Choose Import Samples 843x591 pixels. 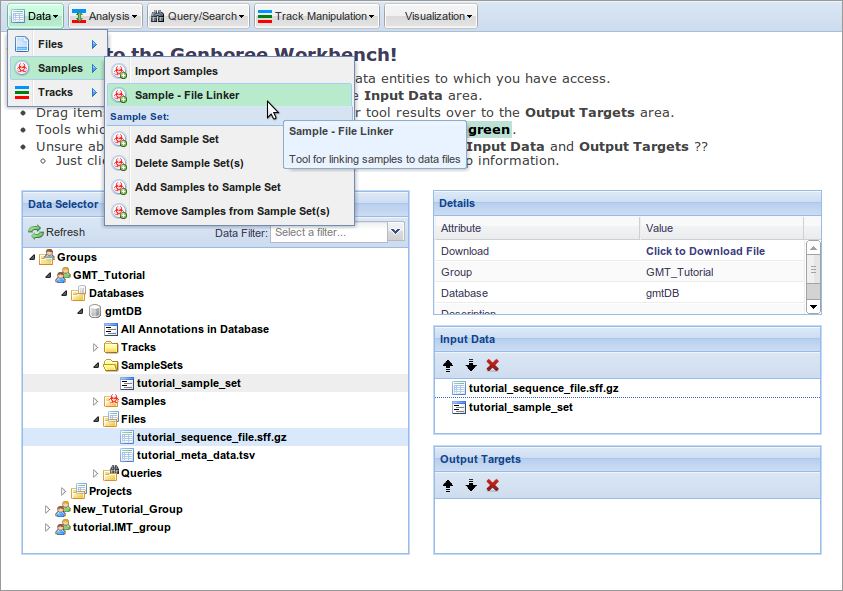point(230,71)
